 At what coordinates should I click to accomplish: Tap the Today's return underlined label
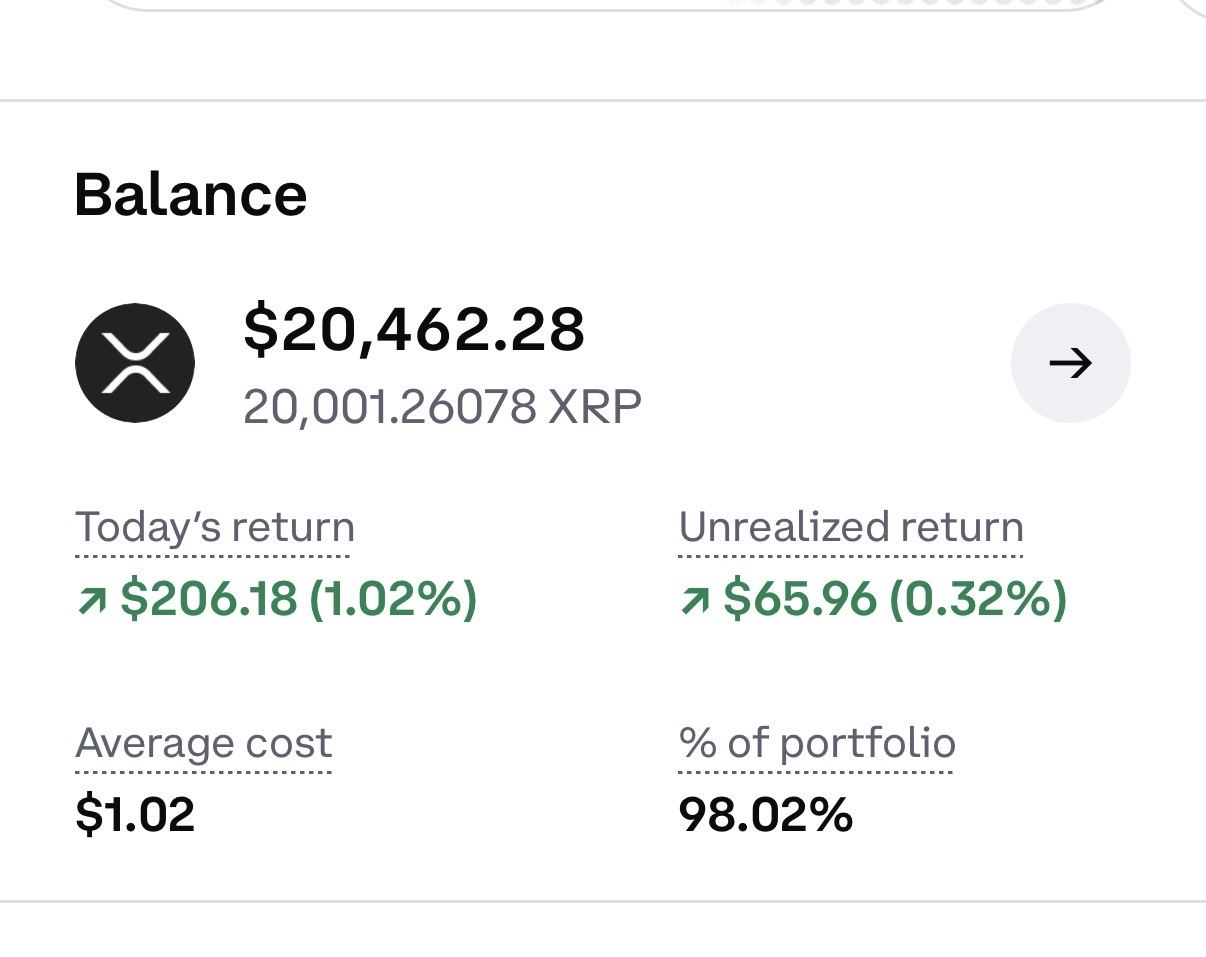[x=214, y=527]
